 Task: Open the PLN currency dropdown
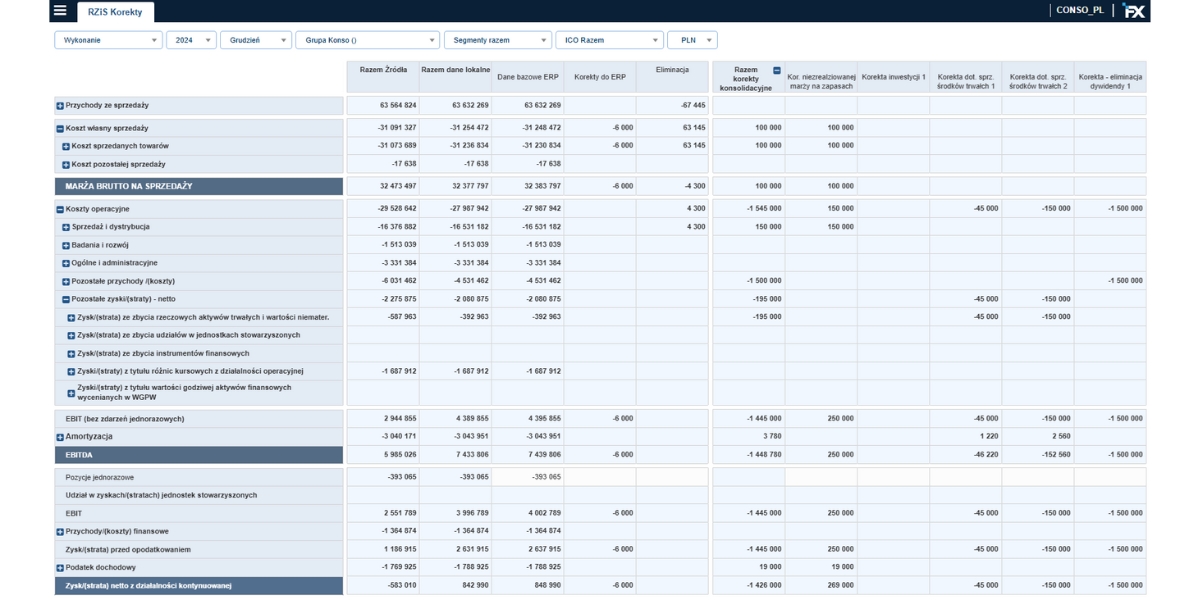pyautogui.click(x=693, y=40)
